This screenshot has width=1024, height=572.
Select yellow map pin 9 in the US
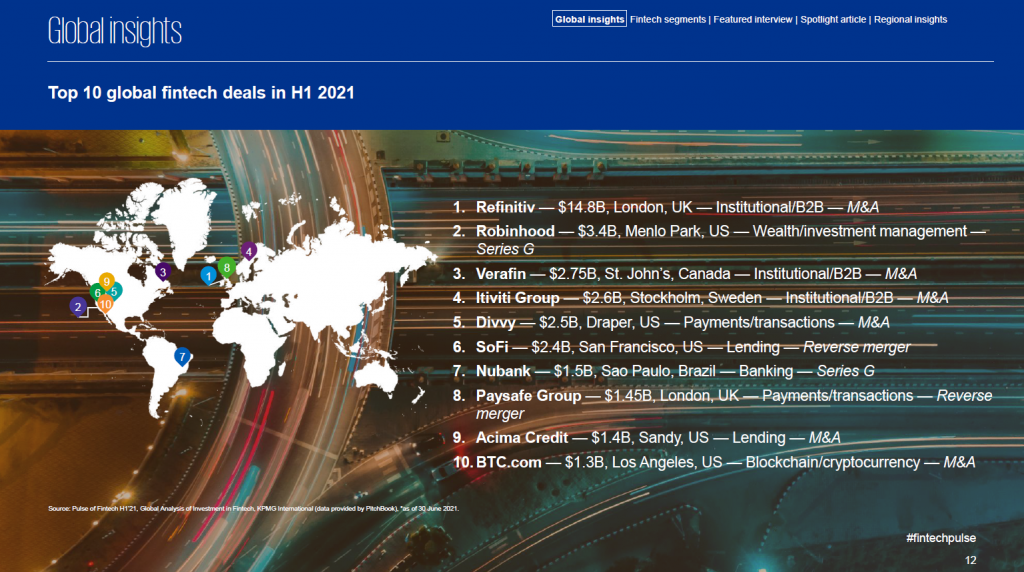[x=106, y=281]
